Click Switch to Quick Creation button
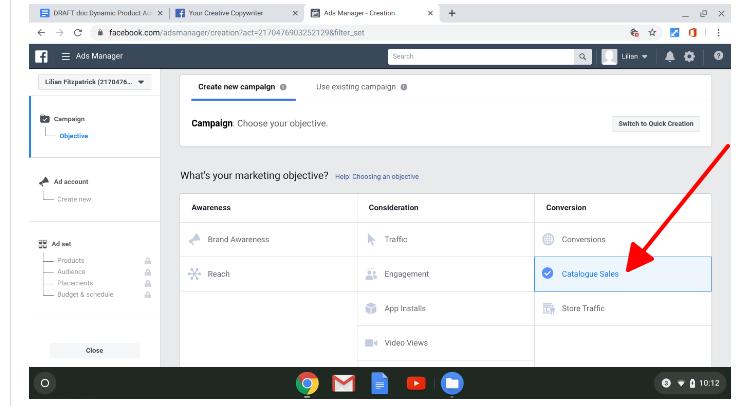This screenshot has width=748, height=406. click(x=656, y=124)
